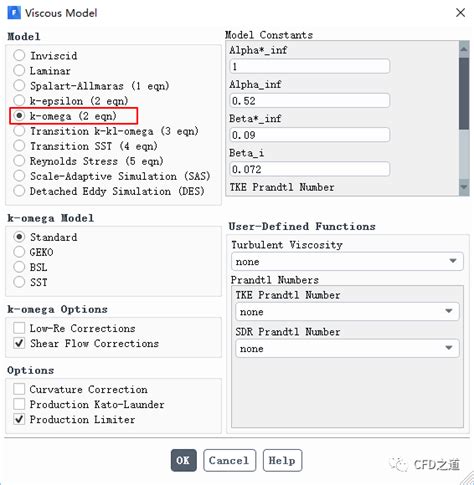Open the SDR Prandtl Number dropdown
This screenshot has height=485, width=474.
pos(347,348)
